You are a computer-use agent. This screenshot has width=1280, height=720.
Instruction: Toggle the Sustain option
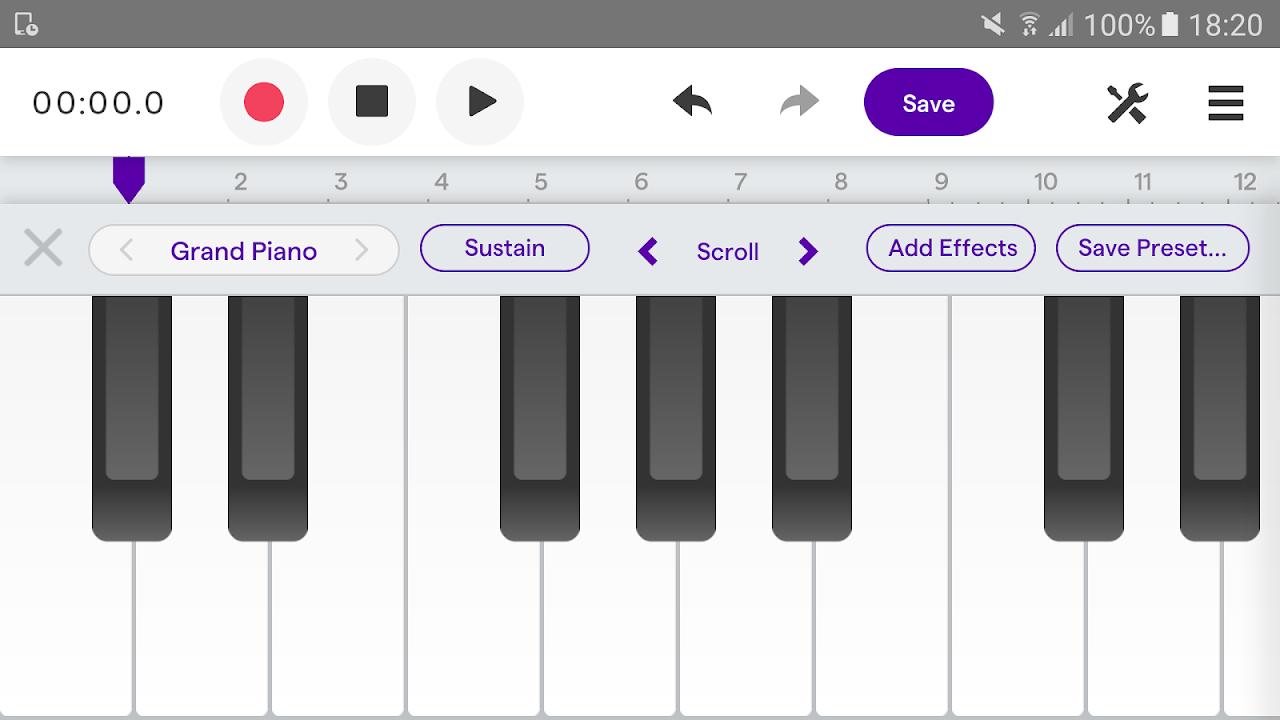point(505,248)
